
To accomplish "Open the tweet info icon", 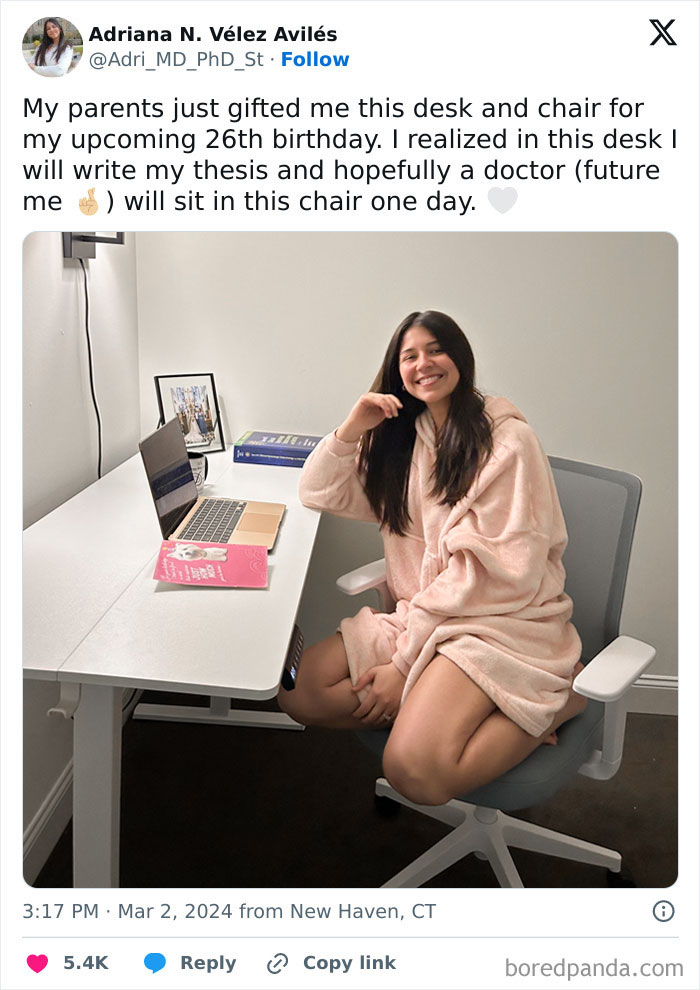I will [x=663, y=911].
